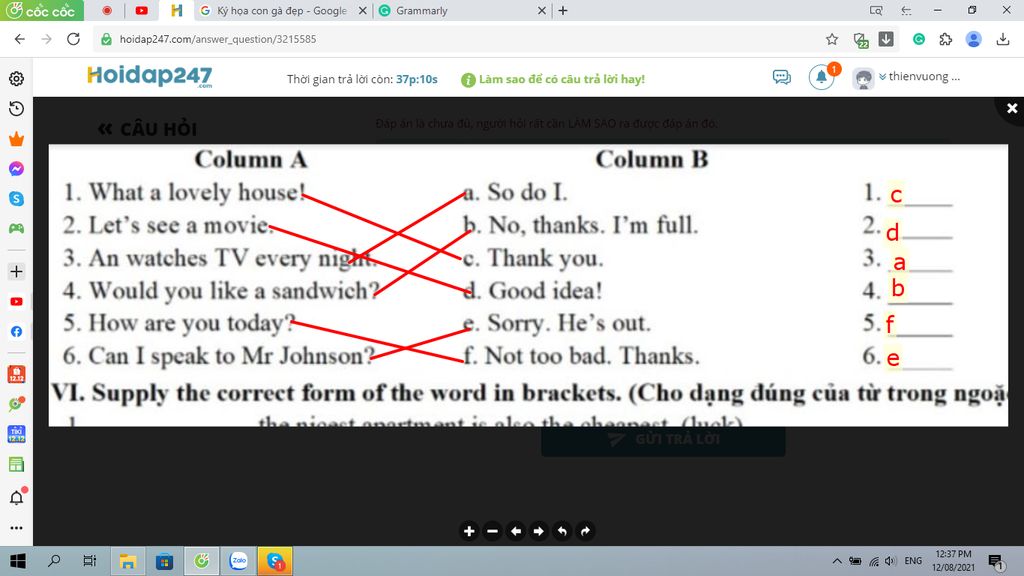Open Windows Start menu
1024x576 pixels.
(18, 561)
